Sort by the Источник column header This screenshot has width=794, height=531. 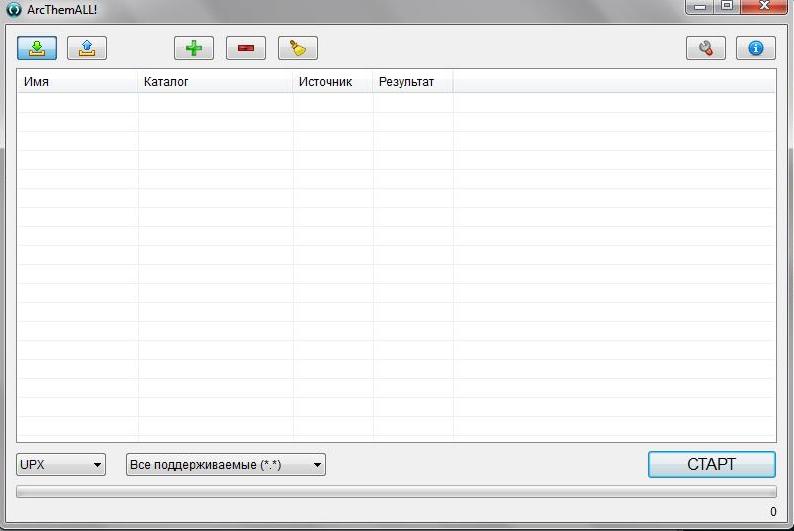(333, 81)
